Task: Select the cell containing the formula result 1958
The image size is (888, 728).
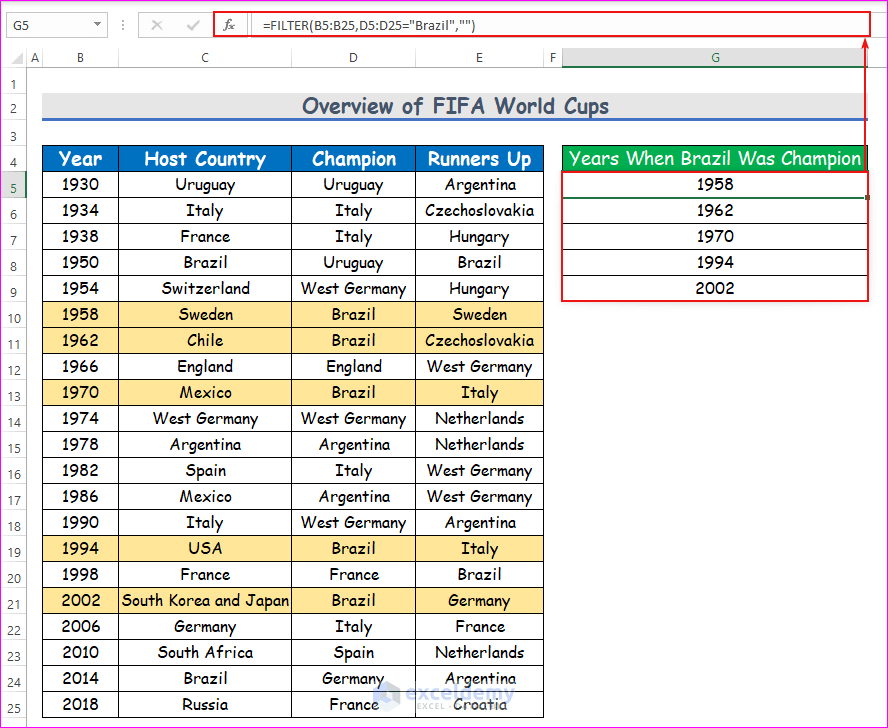Action: (x=714, y=184)
